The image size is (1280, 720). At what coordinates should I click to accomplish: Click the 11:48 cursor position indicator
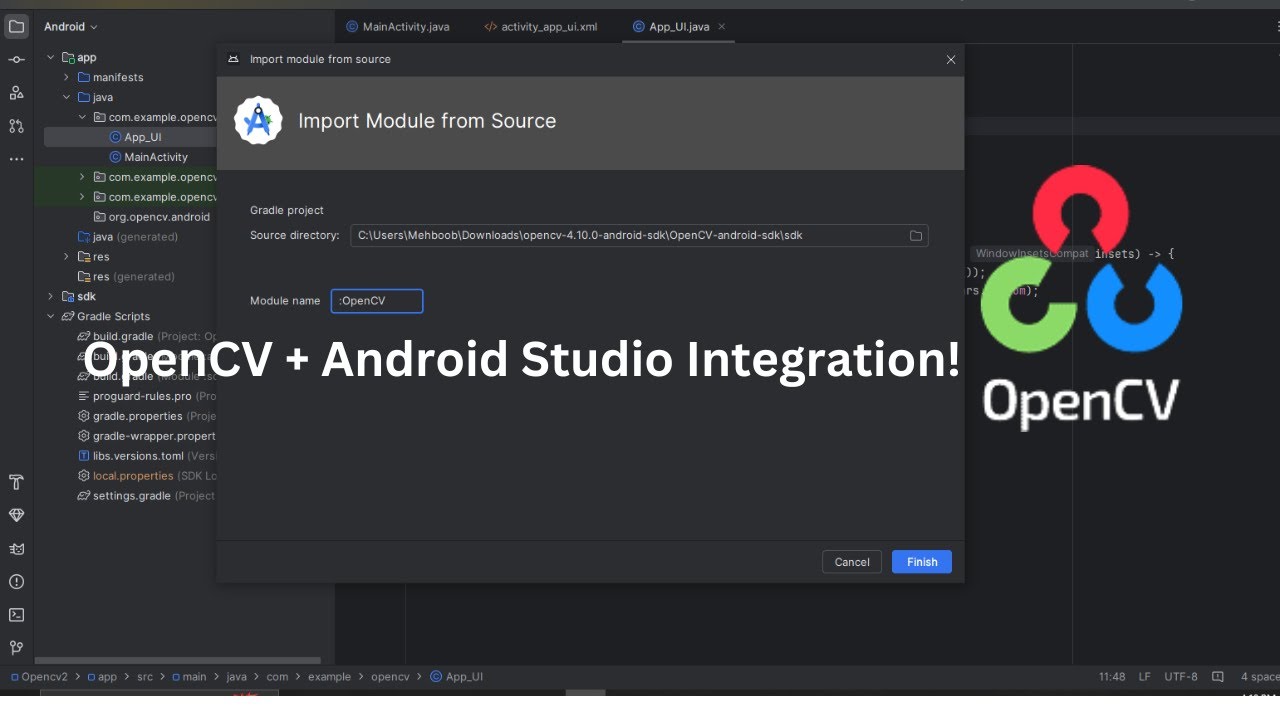1112,677
